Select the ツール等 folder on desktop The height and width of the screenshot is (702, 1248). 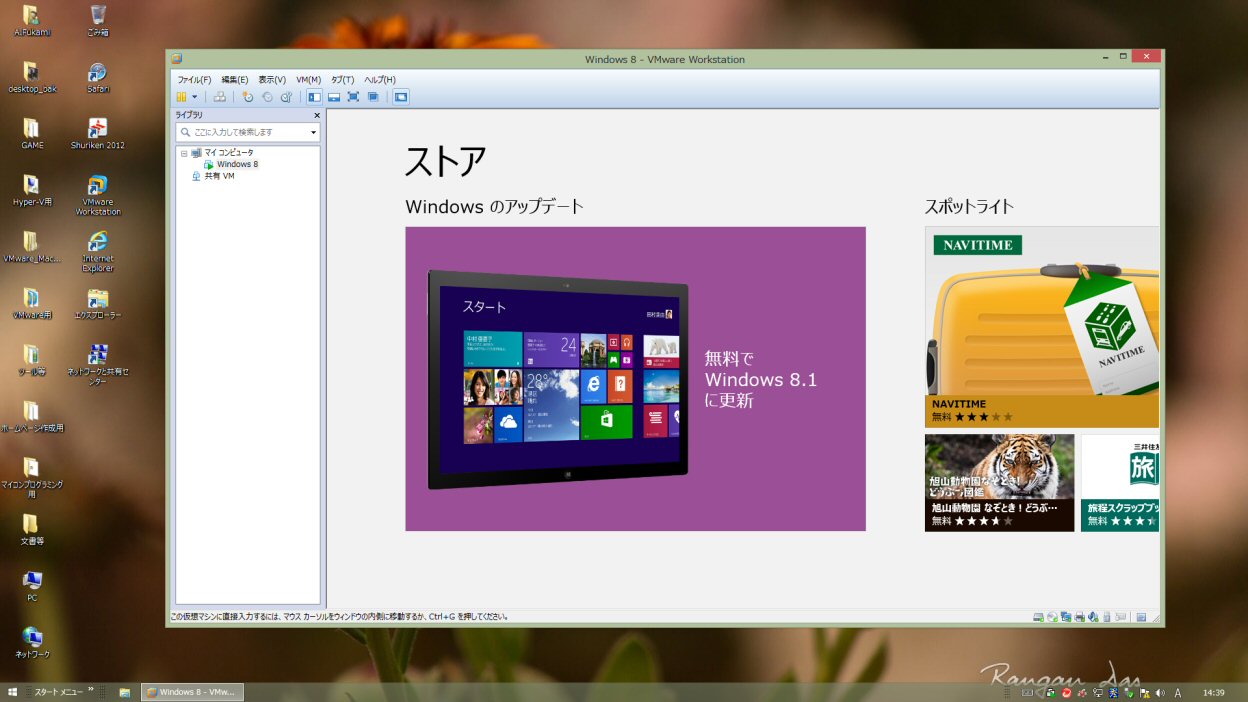click(32, 360)
